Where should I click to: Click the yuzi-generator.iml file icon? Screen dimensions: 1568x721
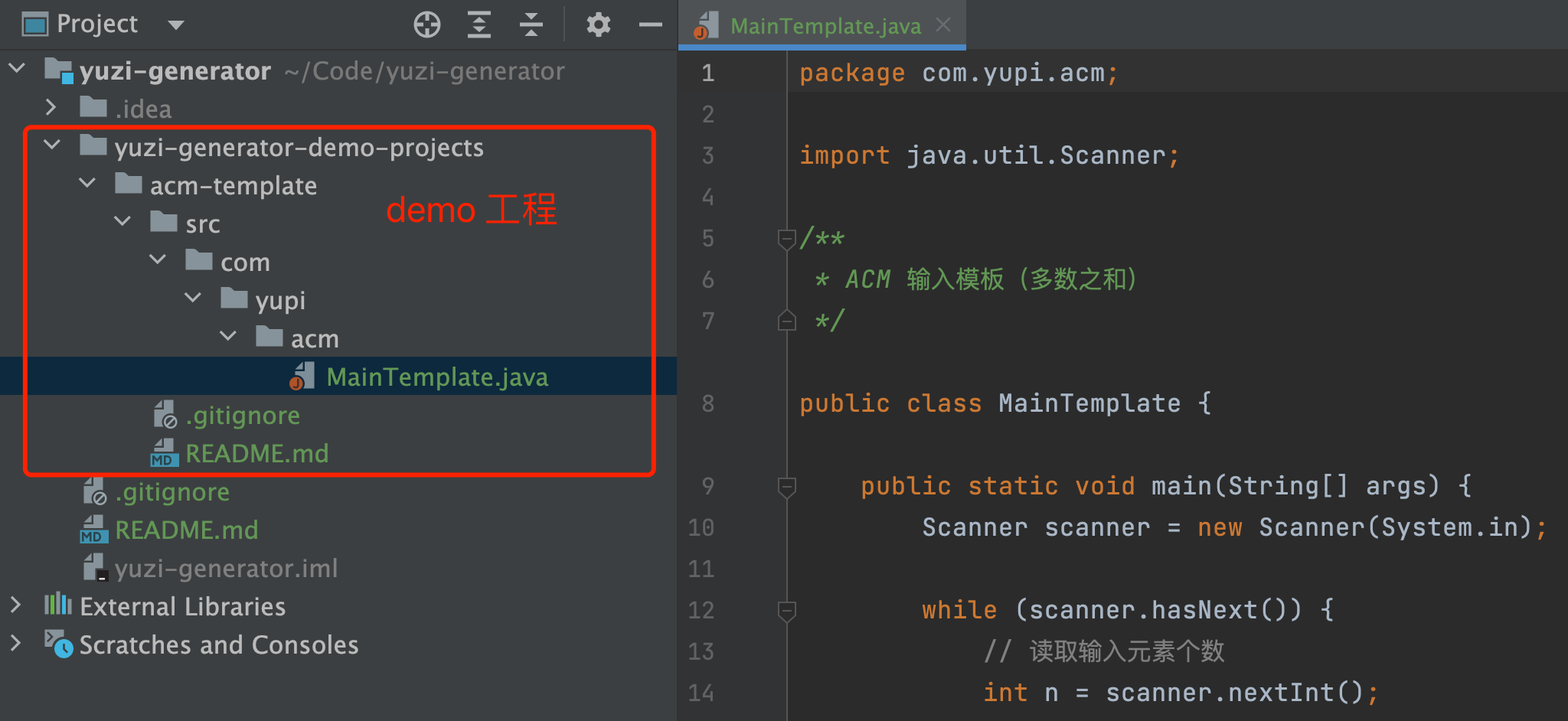[95, 567]
